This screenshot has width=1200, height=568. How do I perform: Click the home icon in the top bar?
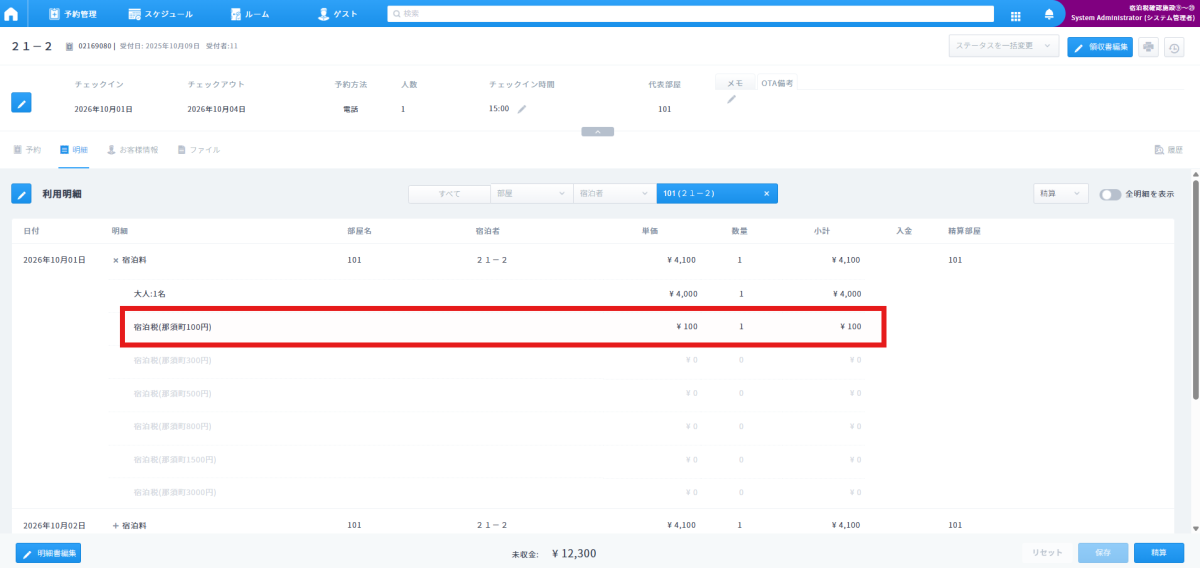[12, 14]
